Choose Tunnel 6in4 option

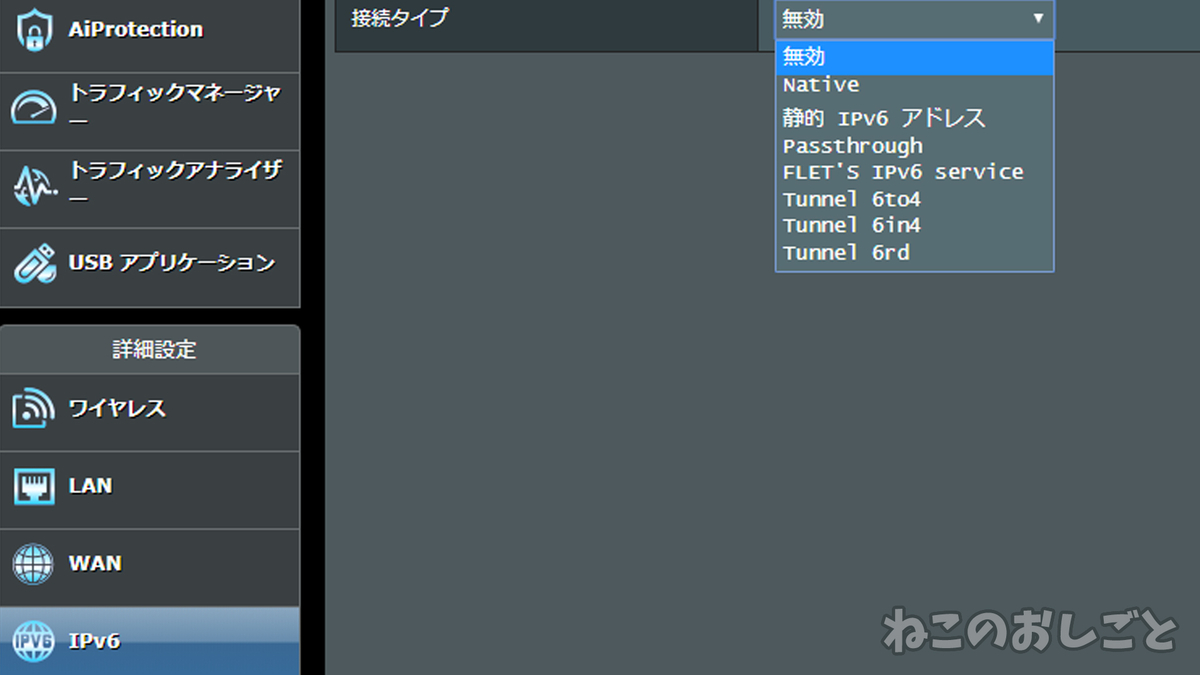point(914,226)
